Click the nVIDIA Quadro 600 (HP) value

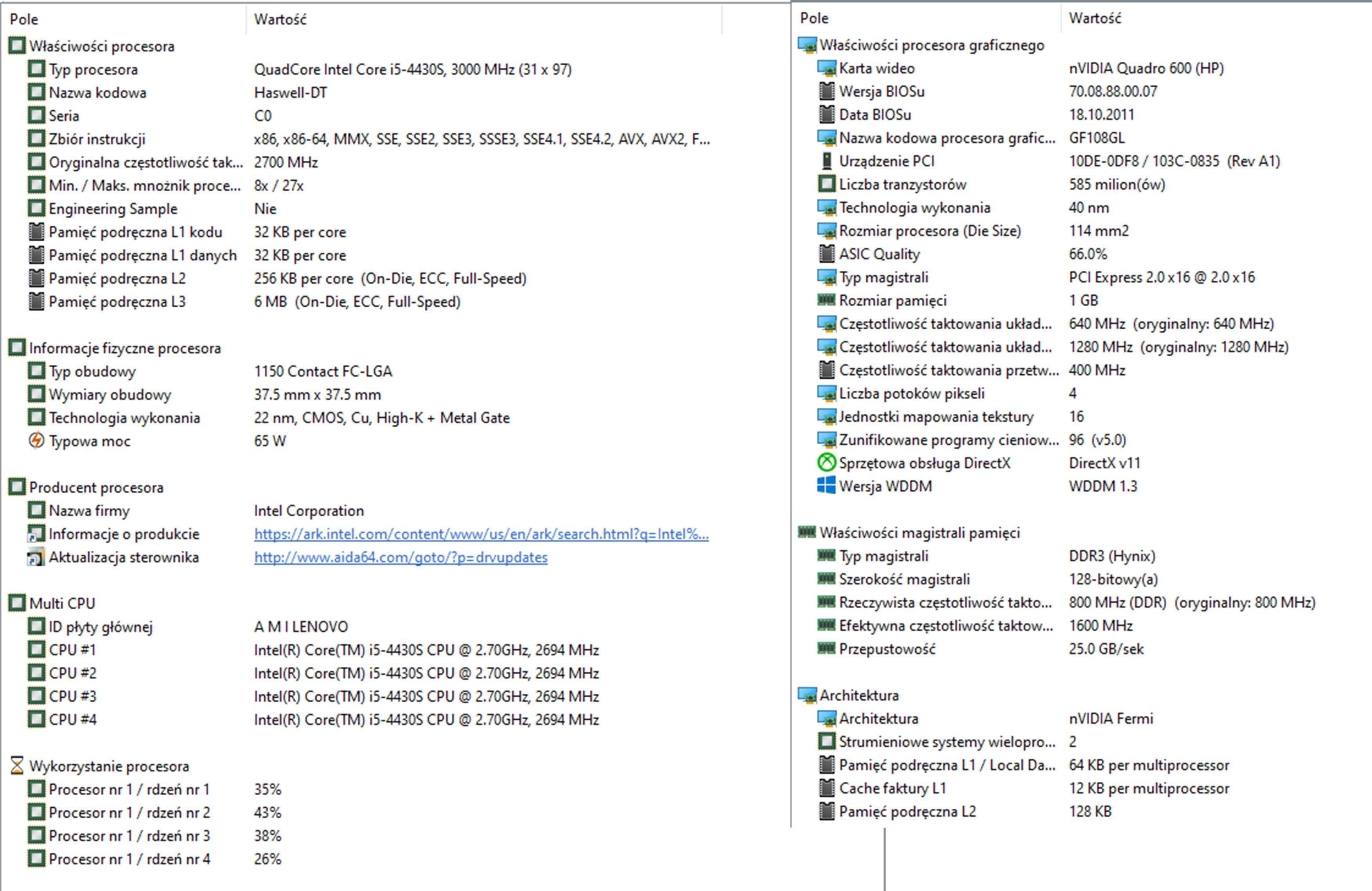[1146, 68]
